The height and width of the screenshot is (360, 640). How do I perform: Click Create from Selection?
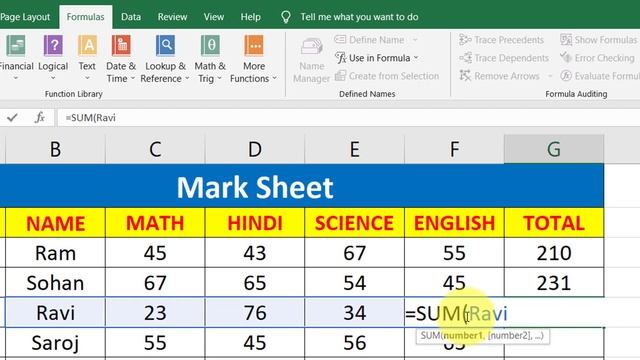[387, 76]
